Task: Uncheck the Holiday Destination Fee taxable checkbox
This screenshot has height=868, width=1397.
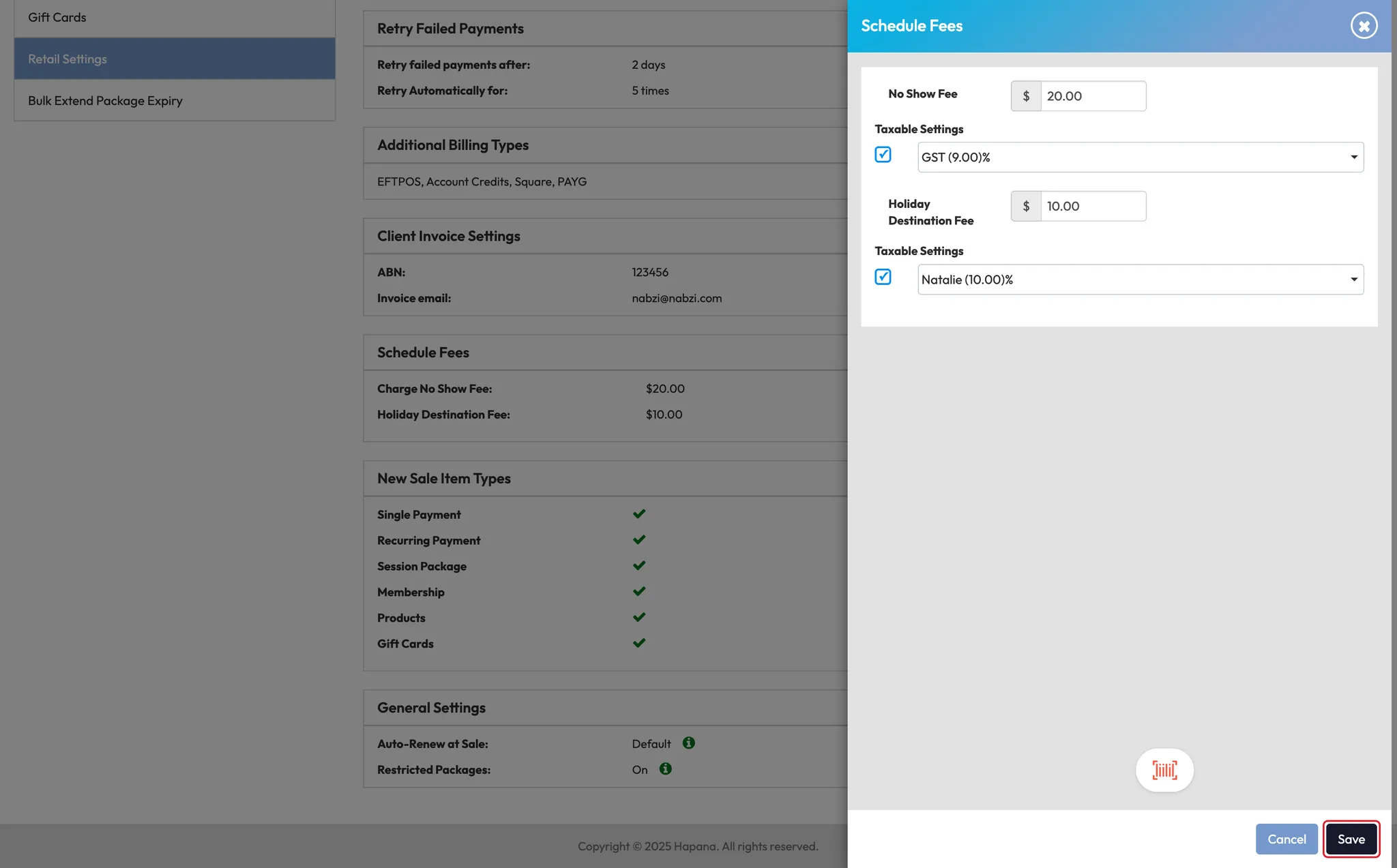Action: (883, 277)
